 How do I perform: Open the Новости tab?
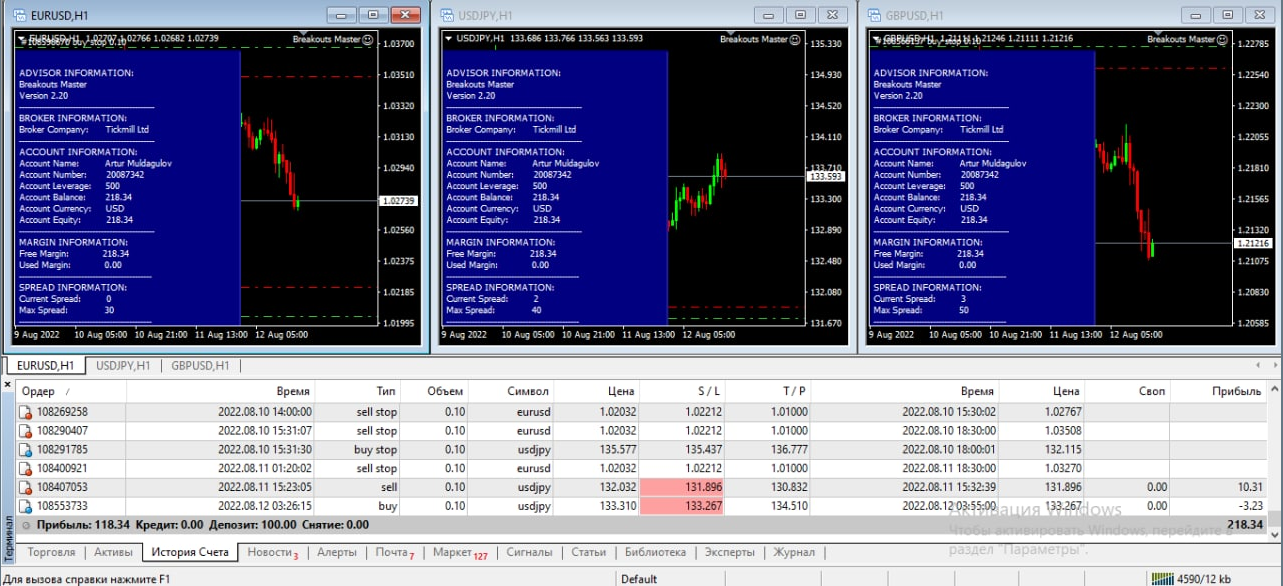coord(272,552)
